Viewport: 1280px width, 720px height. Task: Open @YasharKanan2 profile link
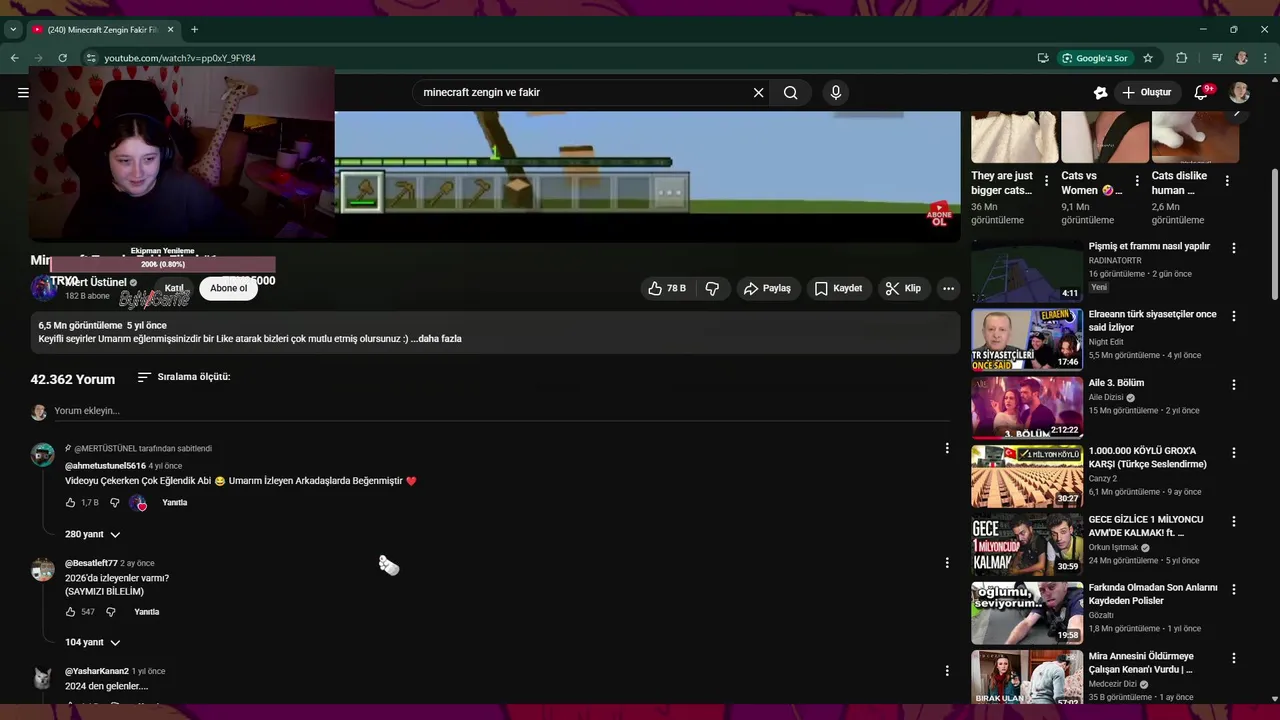coord(97,671)
